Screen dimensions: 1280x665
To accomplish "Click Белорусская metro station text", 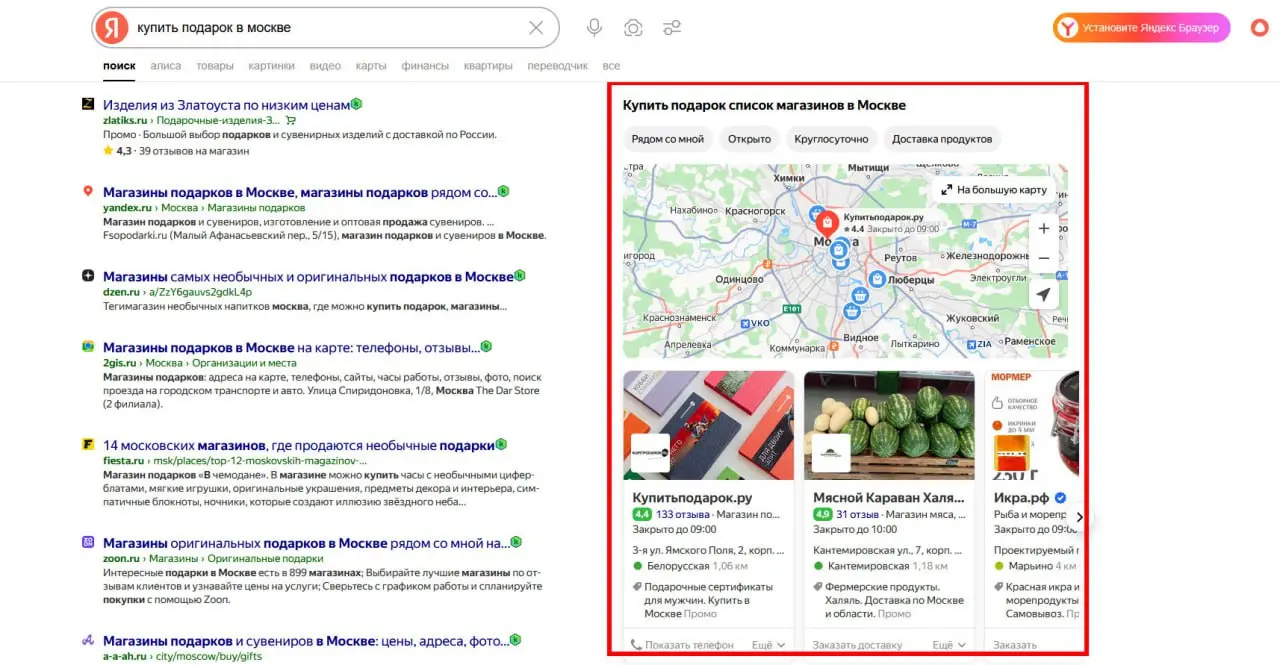I will coord(678,566).
